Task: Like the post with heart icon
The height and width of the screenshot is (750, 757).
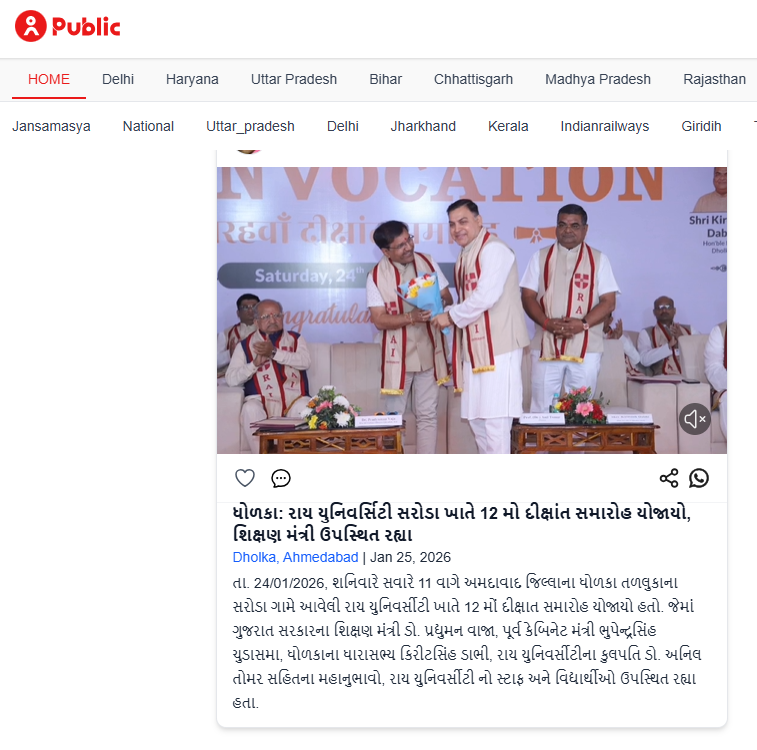Action: [245, 478]
